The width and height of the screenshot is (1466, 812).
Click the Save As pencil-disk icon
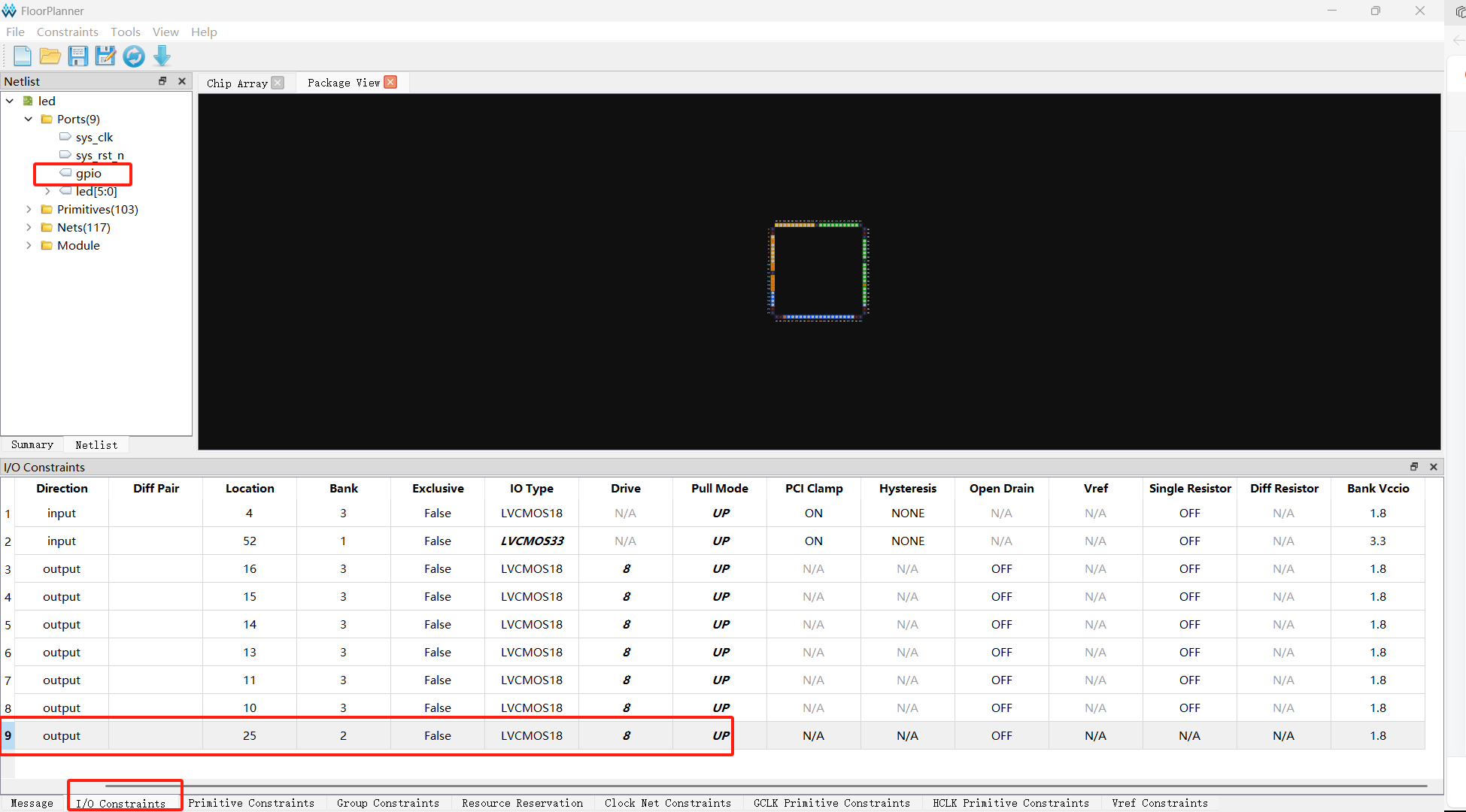click(x=105, y=56)
